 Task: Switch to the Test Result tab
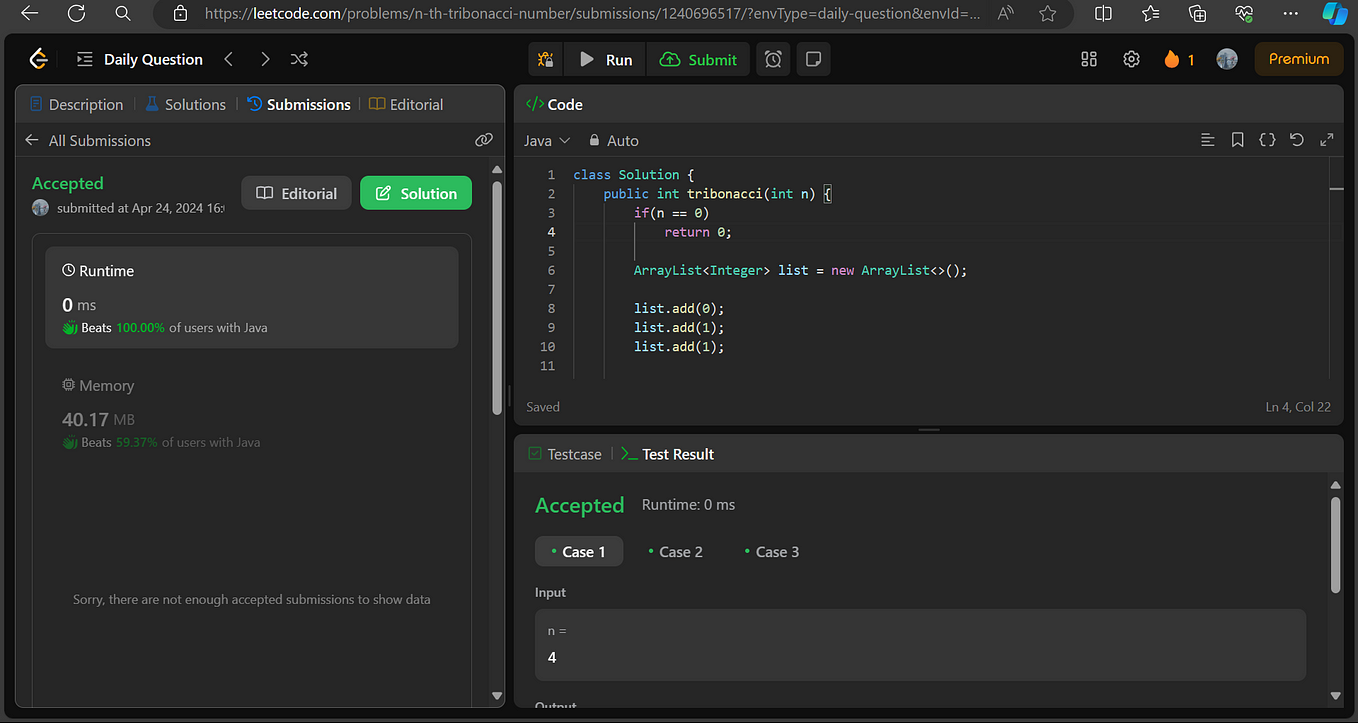(x=667, y=454)
